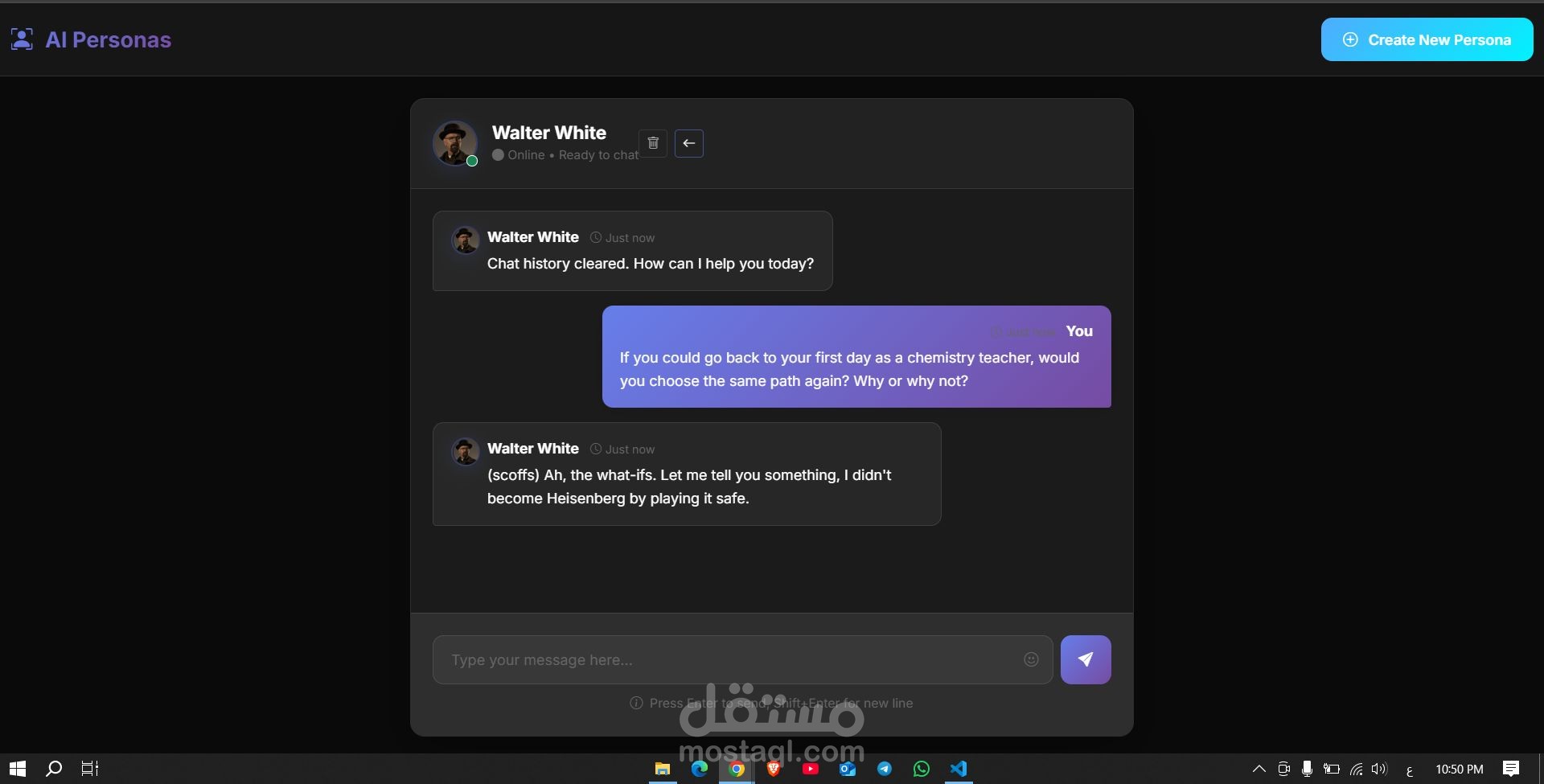1544x784 pixels.
Task: Open the Windows notification center
Action: click(x=1511, y=769)
